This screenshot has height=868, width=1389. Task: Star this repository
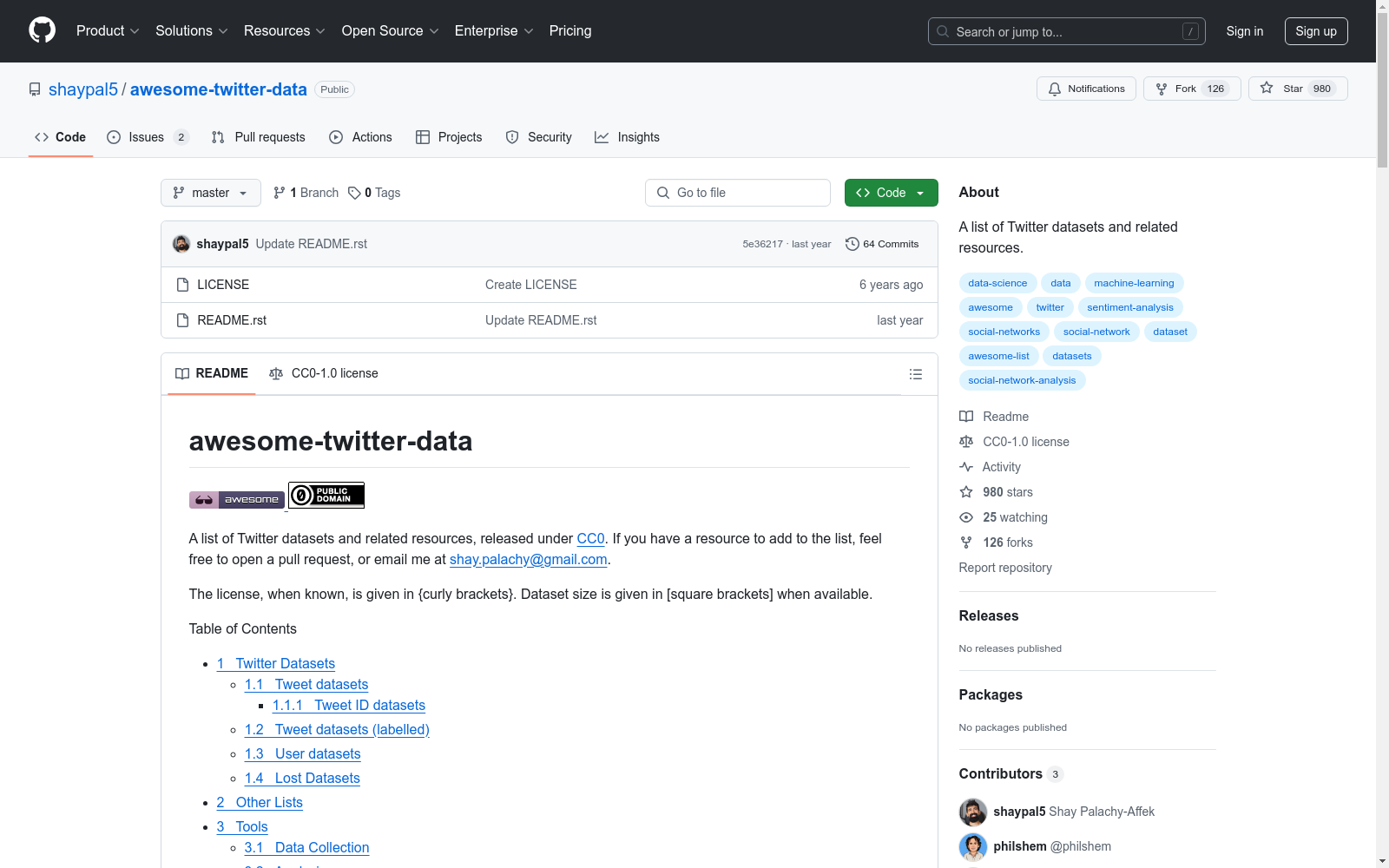[x=1298, y=89]
